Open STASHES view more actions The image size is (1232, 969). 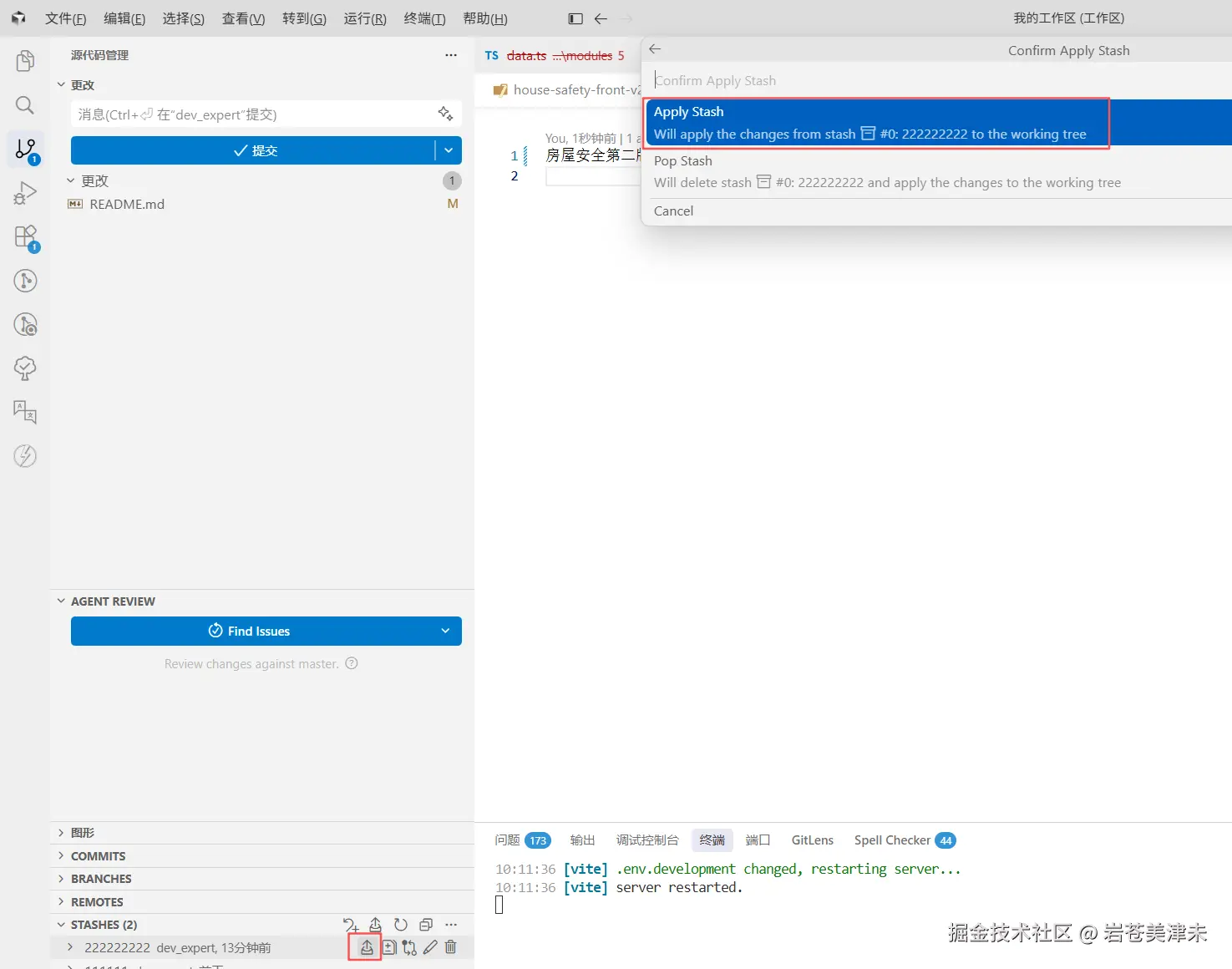(x=451, y=925)
